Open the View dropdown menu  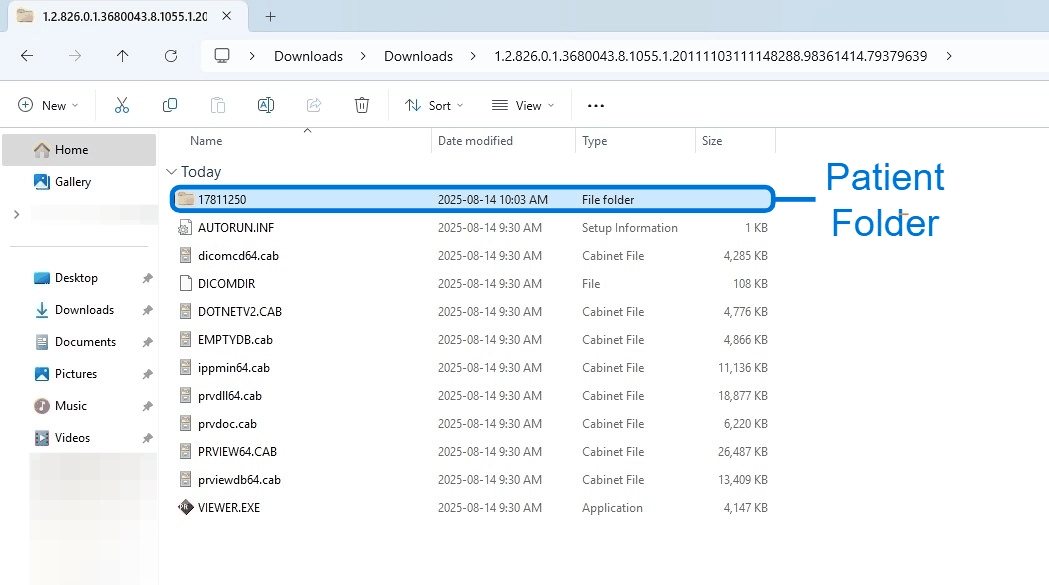(x=523, y=105)
